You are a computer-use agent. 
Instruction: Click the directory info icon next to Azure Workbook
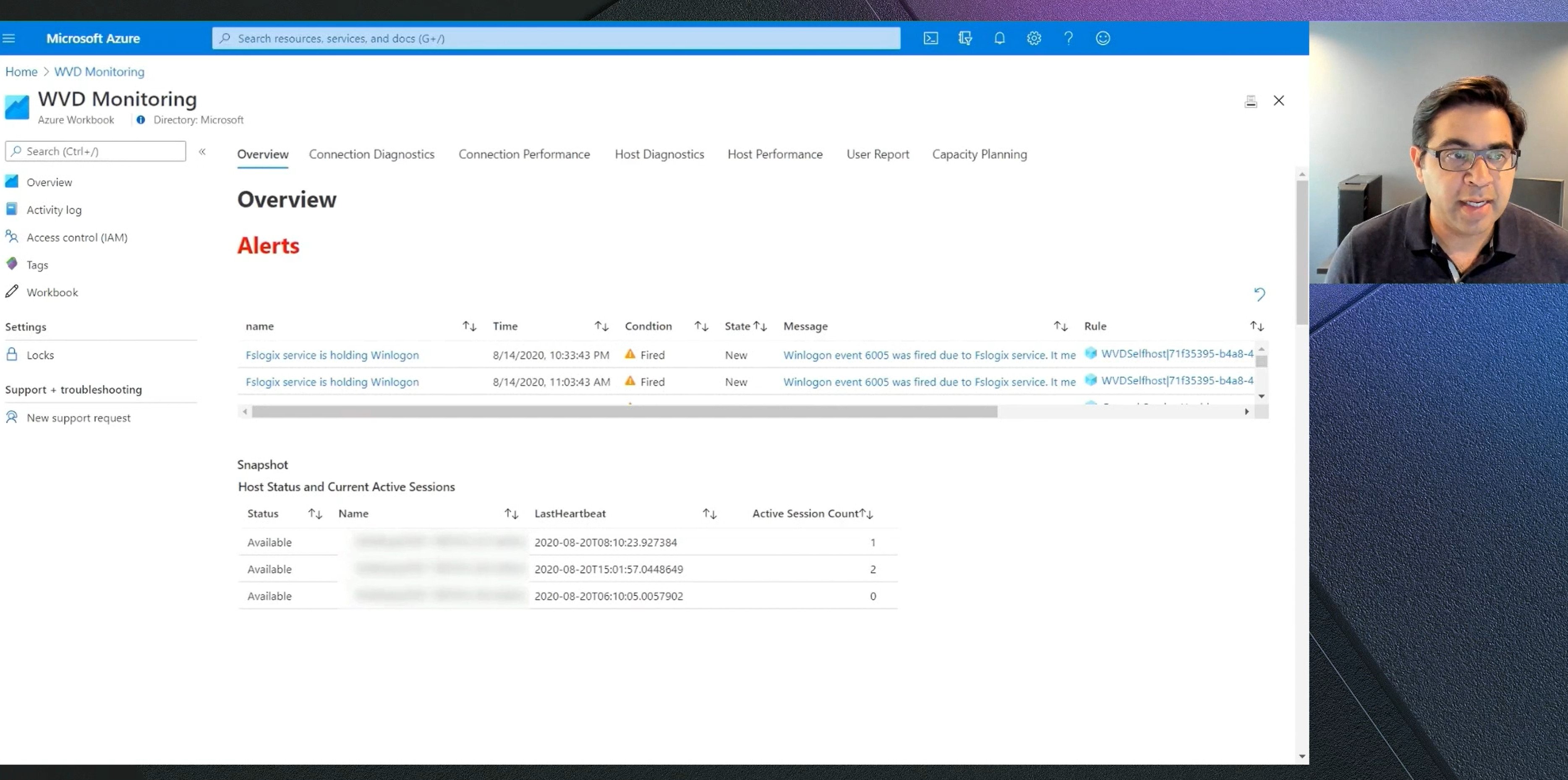point(141,120)
